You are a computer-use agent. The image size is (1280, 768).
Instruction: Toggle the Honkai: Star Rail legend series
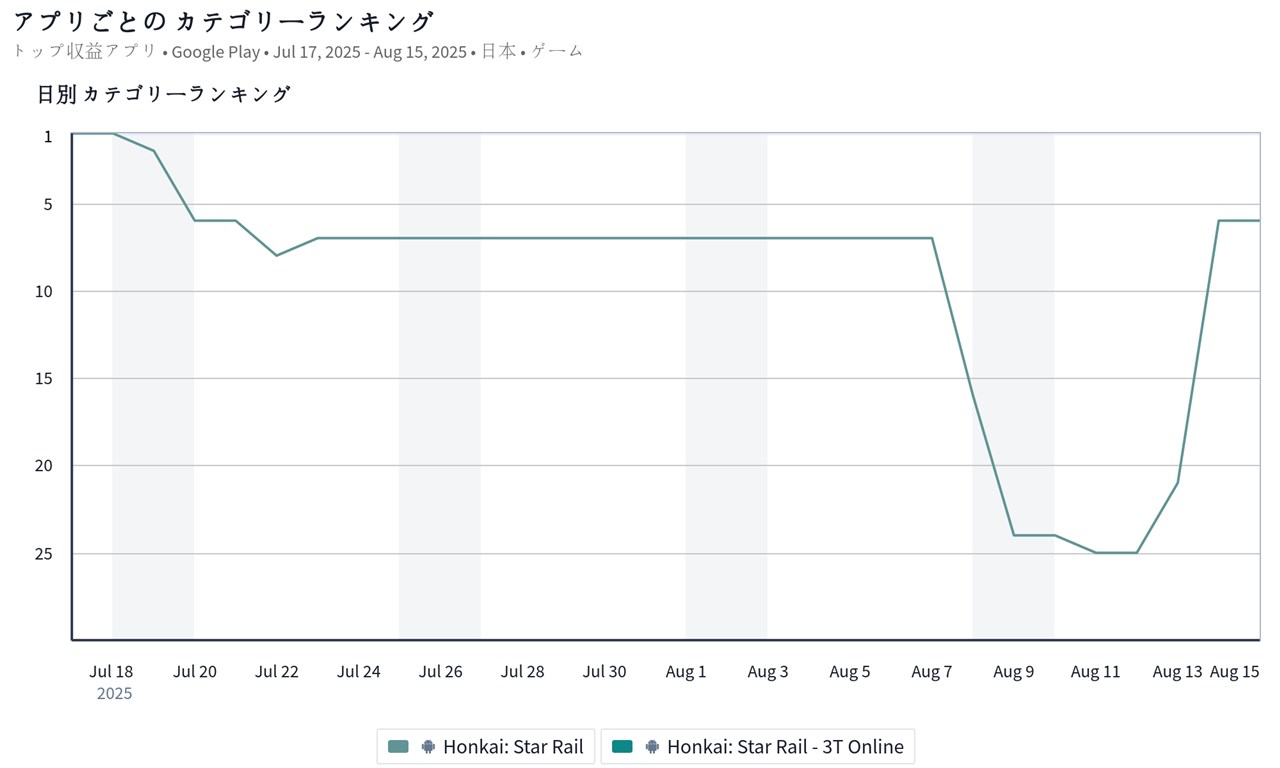[x=513, y=746]
